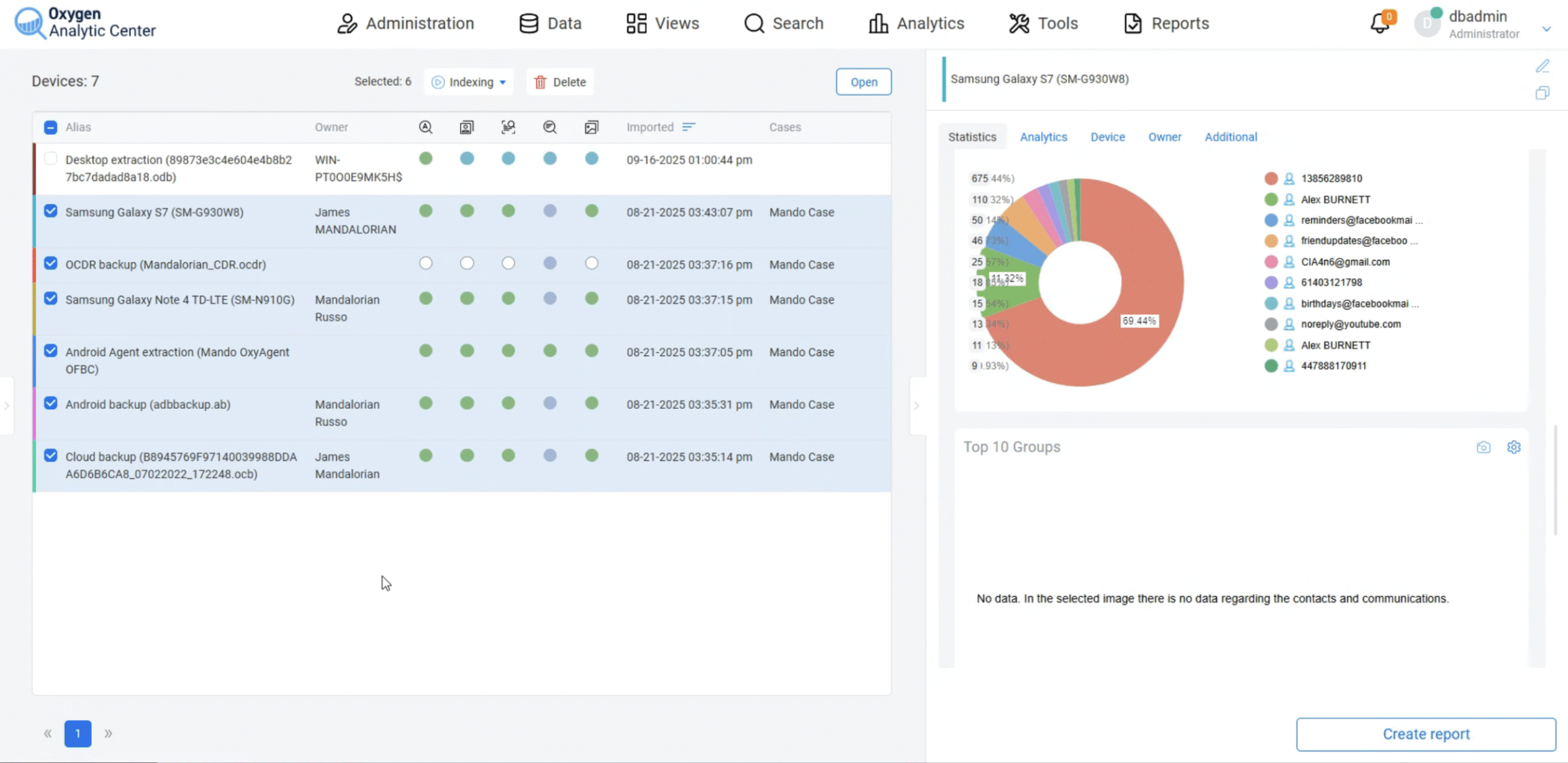This screenshot has width=1568, height=763.
Task: Click the copy icon below edit pencil
Action: coord(1542,93)
